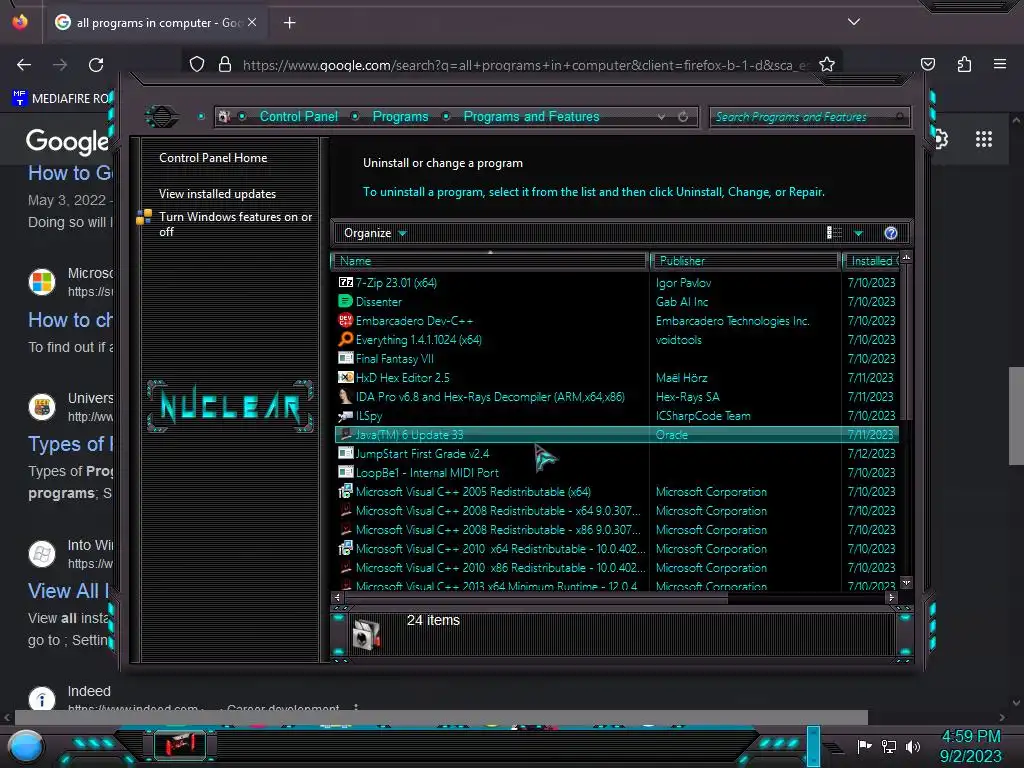
Task: Click the voidtools publisher cell
Action: pyautogui.click(x=679, y=340)
